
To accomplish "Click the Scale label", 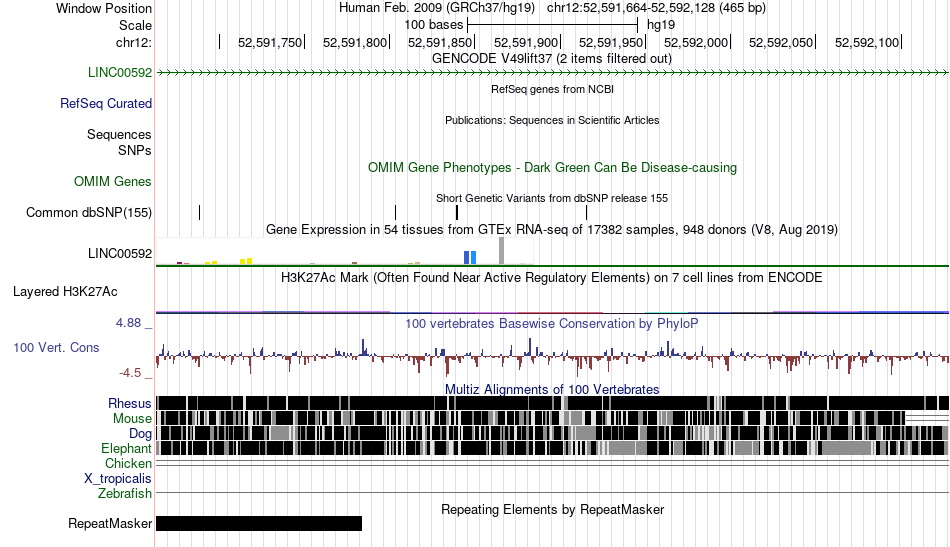I will [x=135, y=25].
